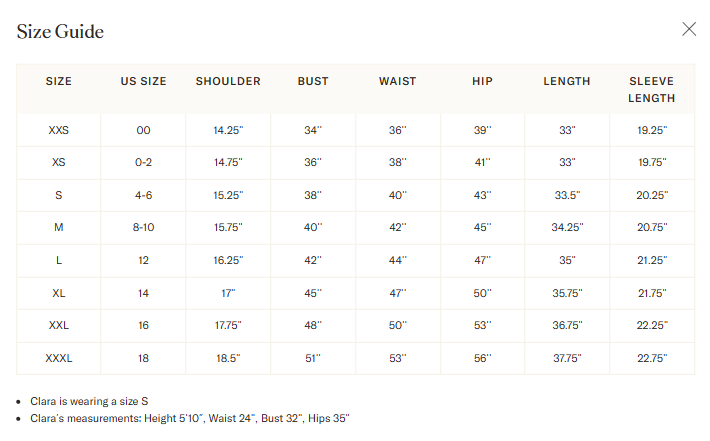Select the SHOULDER column header
Image resolution: width=710 pixels, height=441 pixels.
pos(228,81)
